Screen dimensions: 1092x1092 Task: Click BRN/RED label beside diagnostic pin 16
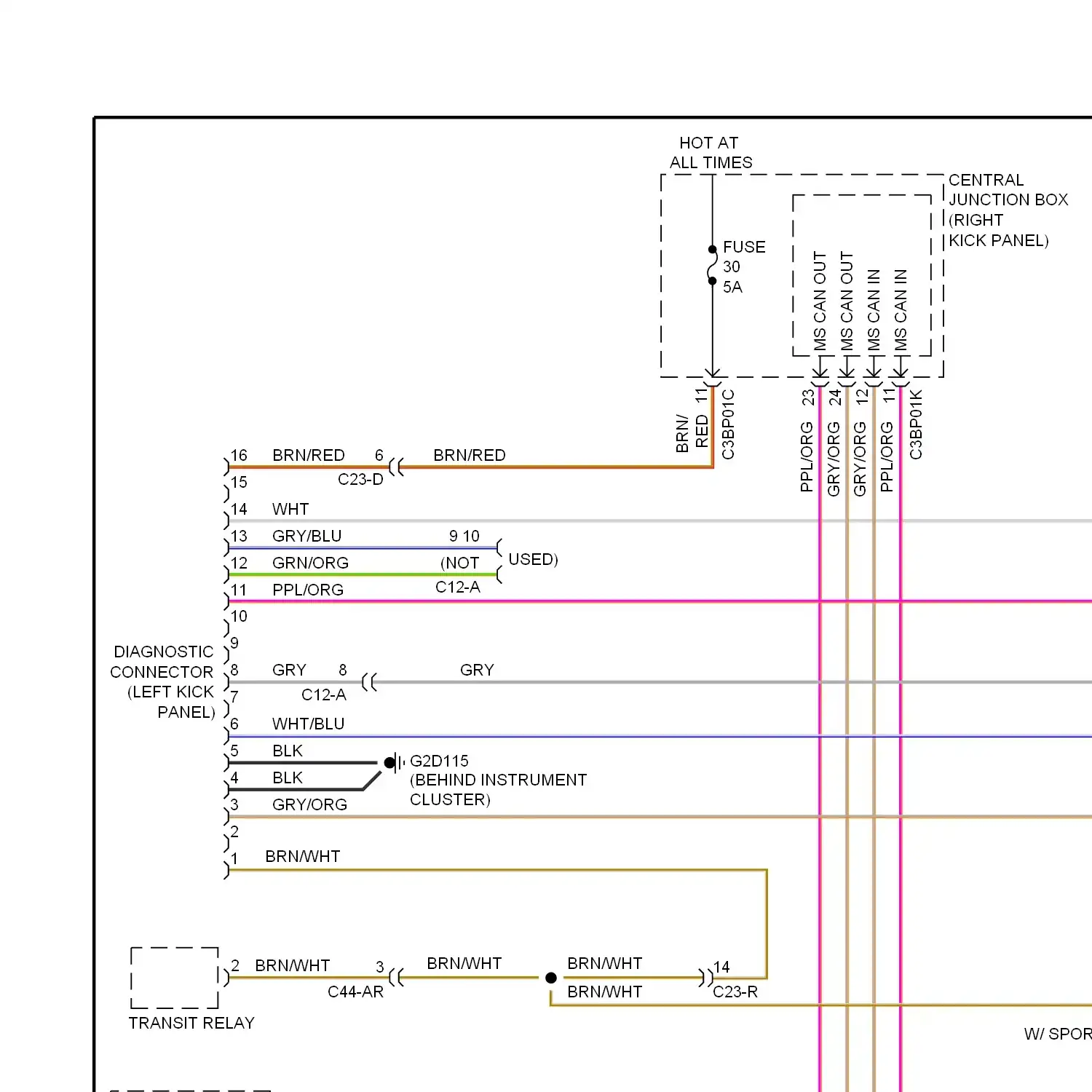click(x=309, y=456)
